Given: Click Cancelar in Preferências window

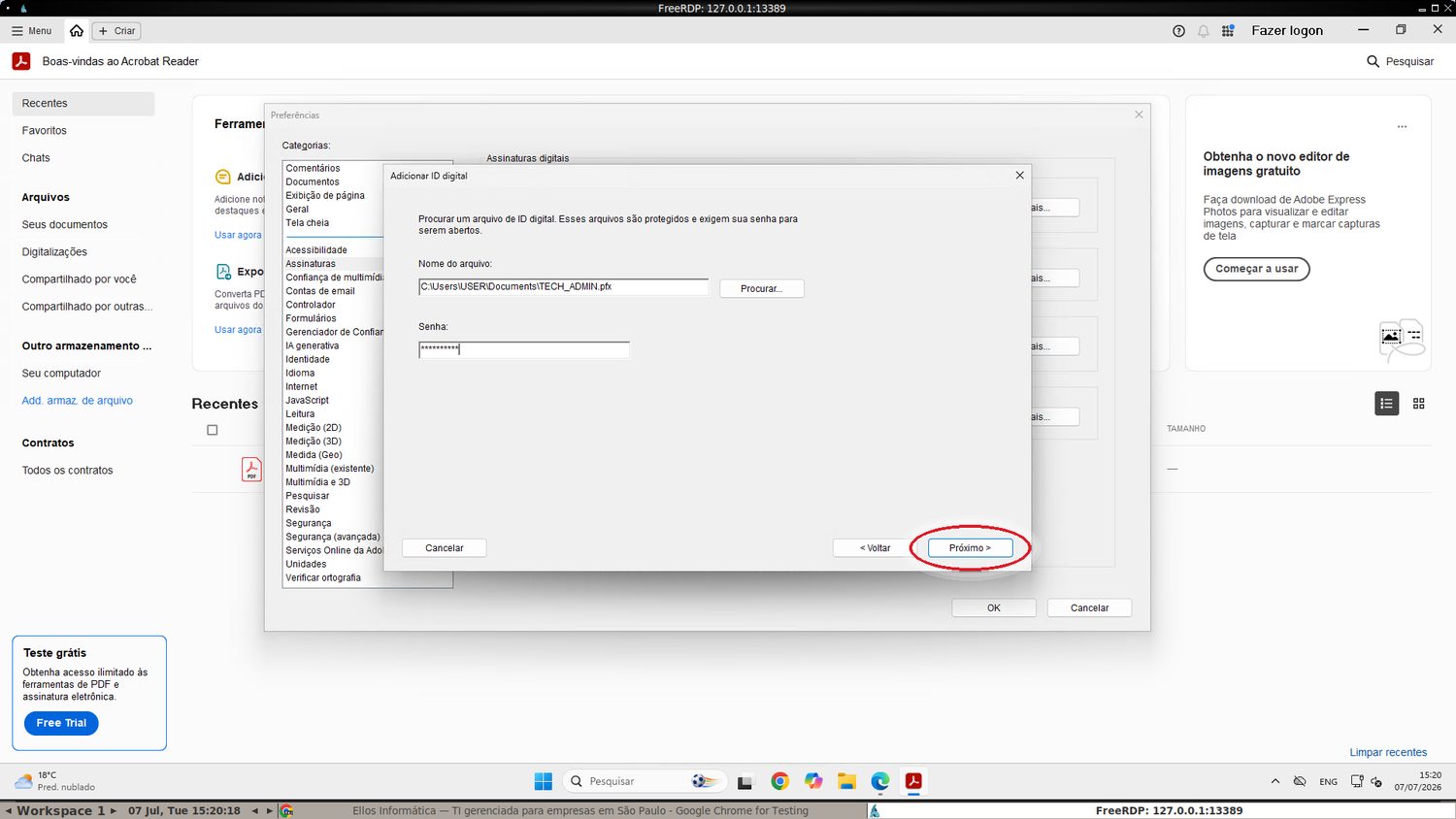Looking at the screenshot, I should 1089,608.
